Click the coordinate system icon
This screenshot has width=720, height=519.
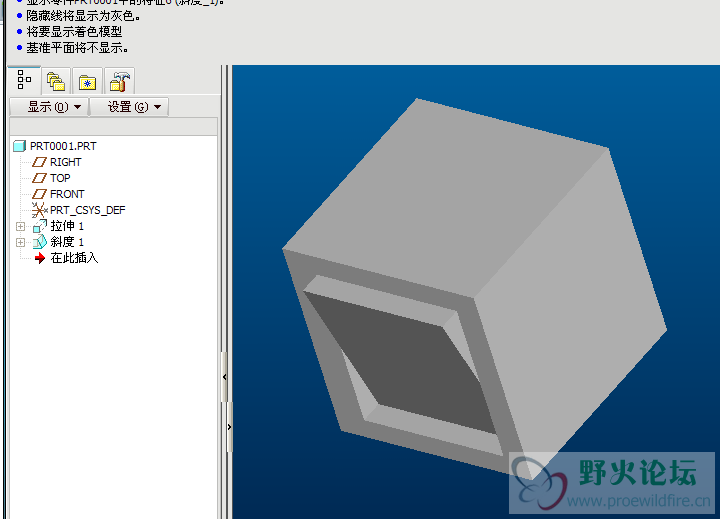click(x=39, y=210)
